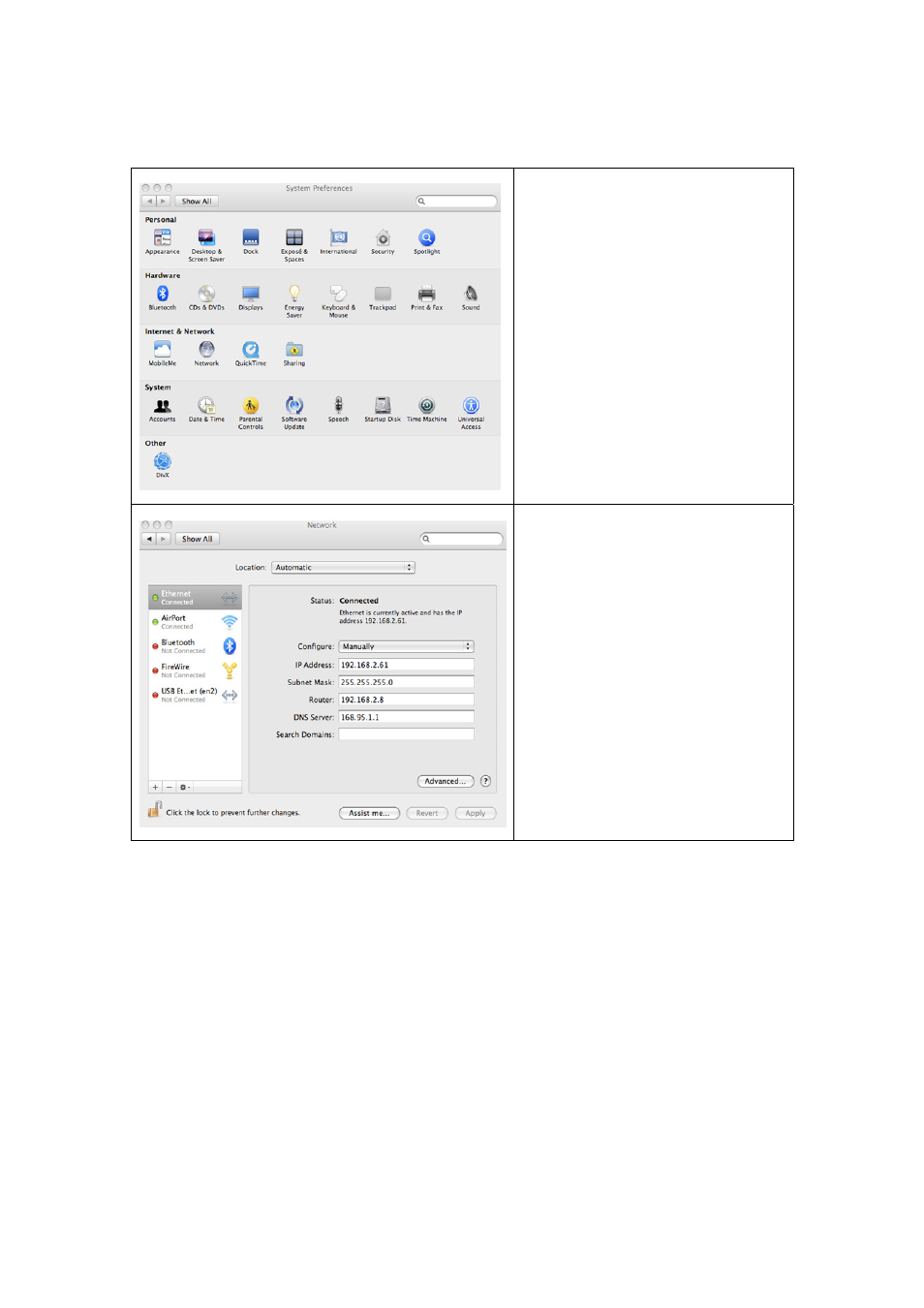Go forward in the Network window
This screenshot has width=924, height=1308.
tap(164, 539)
